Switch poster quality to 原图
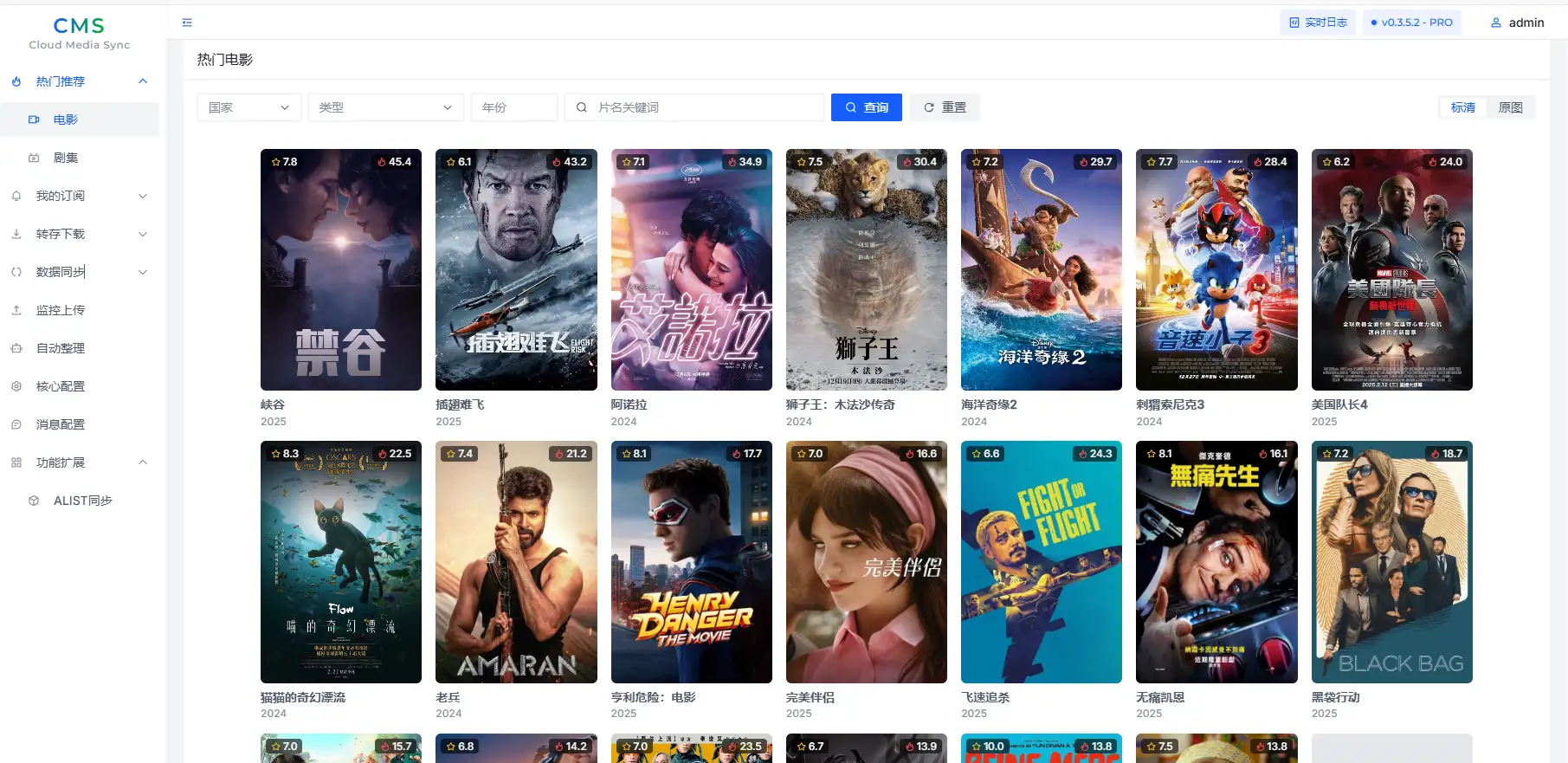Image resolution: width=1568 pixels, height=763 pixels. point(1510,107)
